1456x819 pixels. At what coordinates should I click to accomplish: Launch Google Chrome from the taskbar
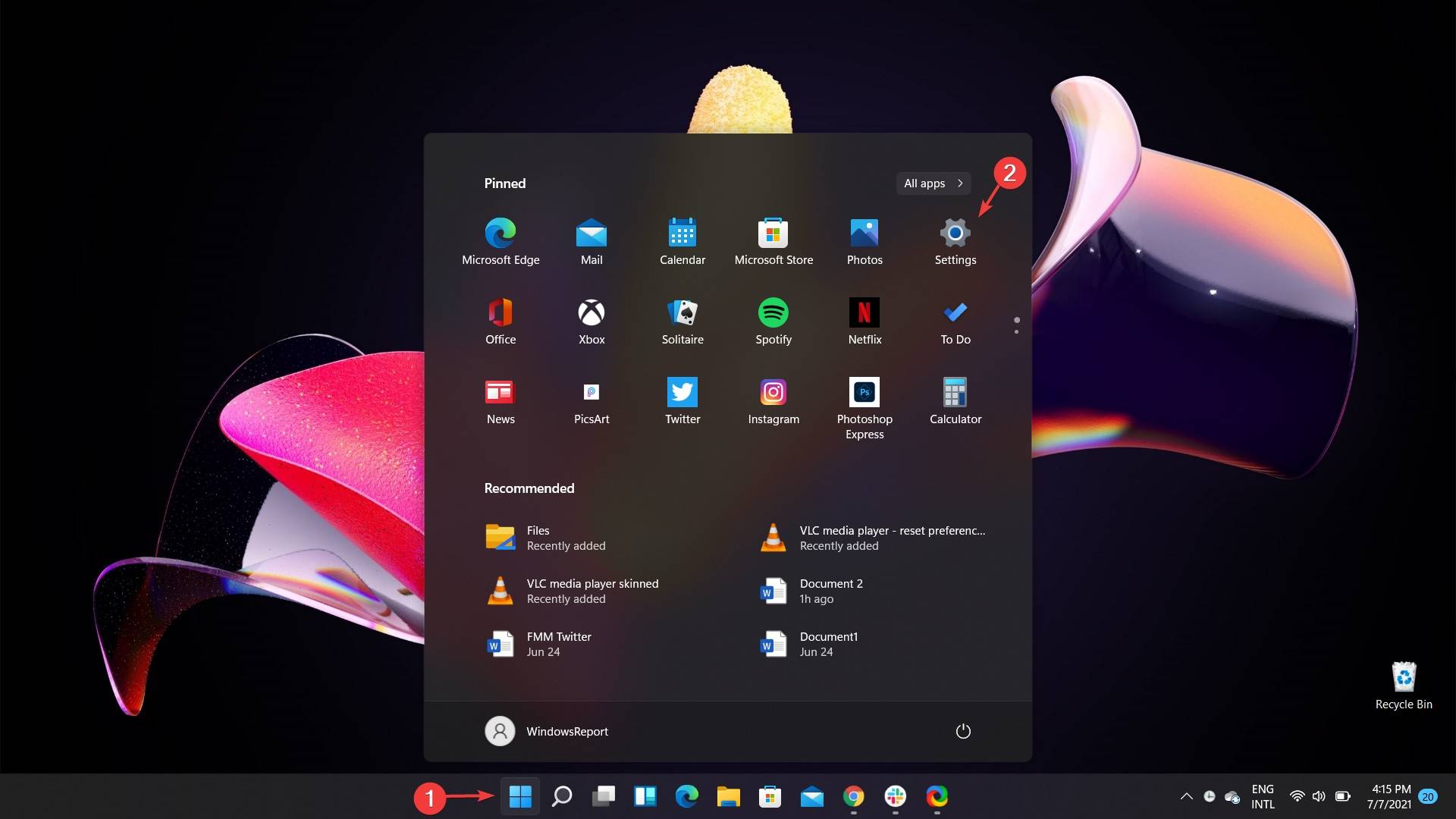(854, 796)
